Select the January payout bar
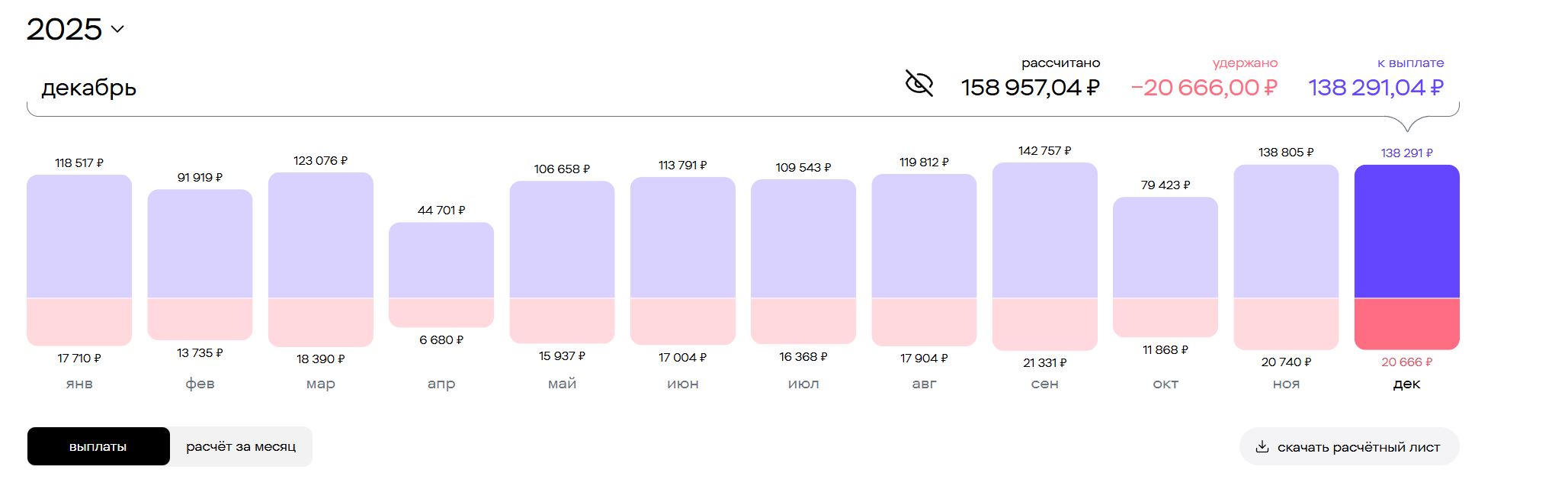Screen dimensions: 1568x489 click(79, 236)
